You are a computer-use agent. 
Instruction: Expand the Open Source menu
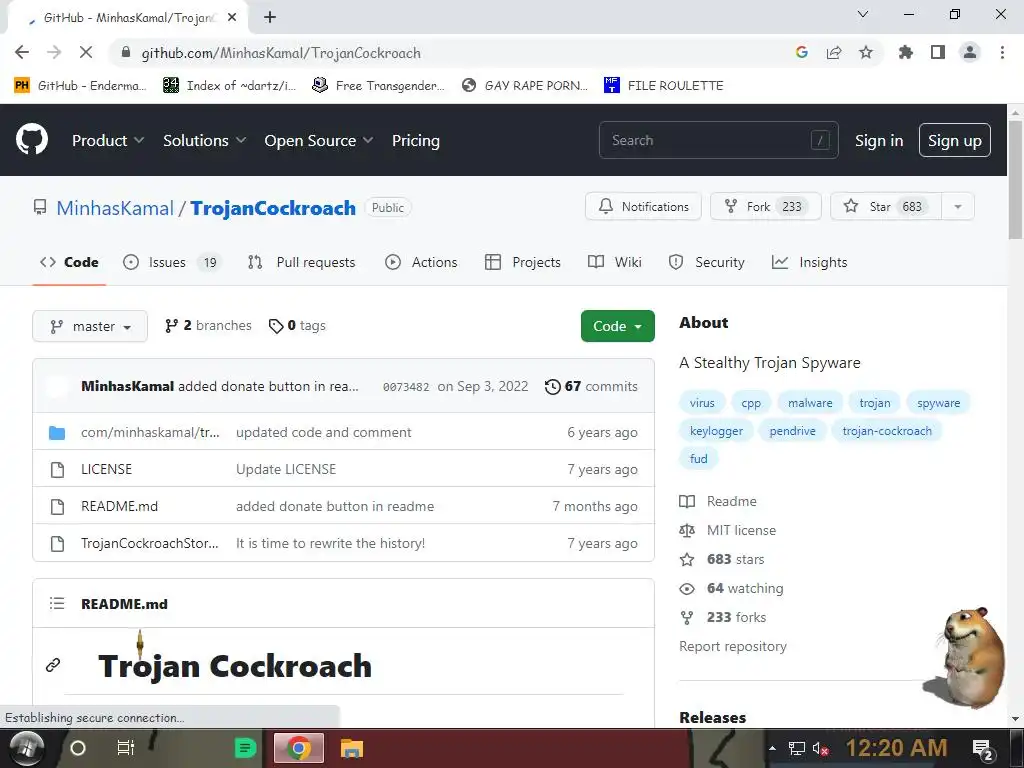click(319, 140)
